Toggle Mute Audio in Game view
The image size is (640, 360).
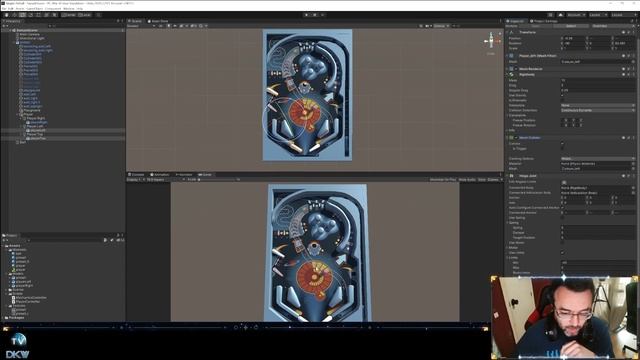pyautogui.click(x=467, y=180)
